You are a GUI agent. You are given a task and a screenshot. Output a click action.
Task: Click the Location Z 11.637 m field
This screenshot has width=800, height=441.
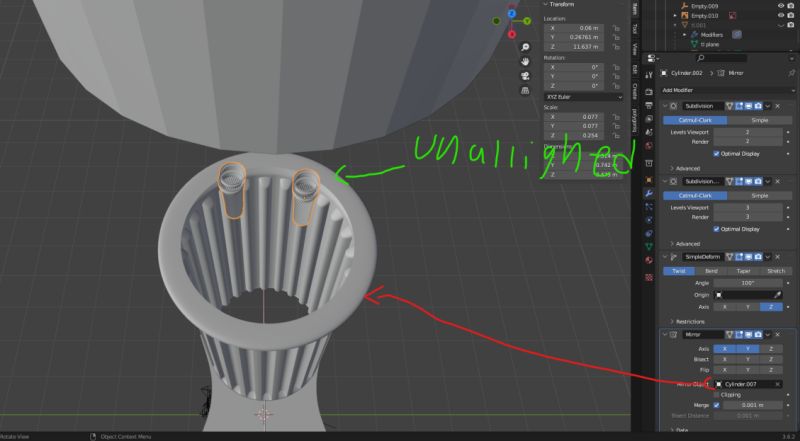(574, 46)
